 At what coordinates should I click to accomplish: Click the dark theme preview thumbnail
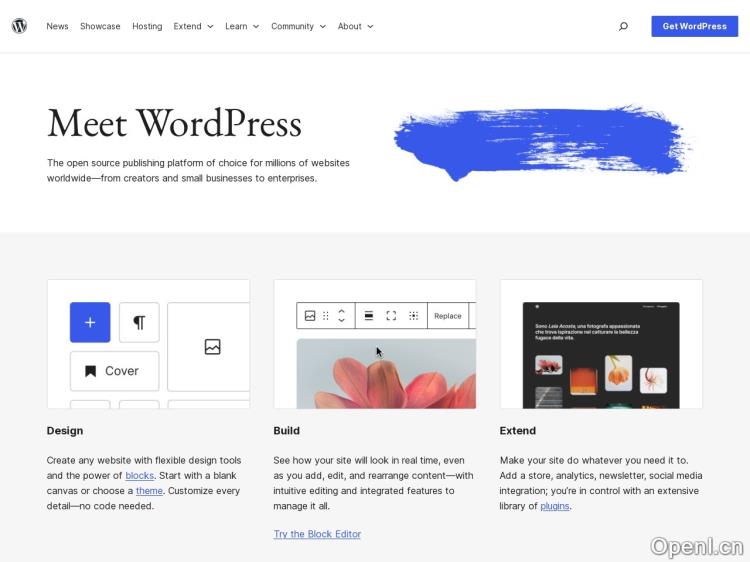tap(601, 355)
